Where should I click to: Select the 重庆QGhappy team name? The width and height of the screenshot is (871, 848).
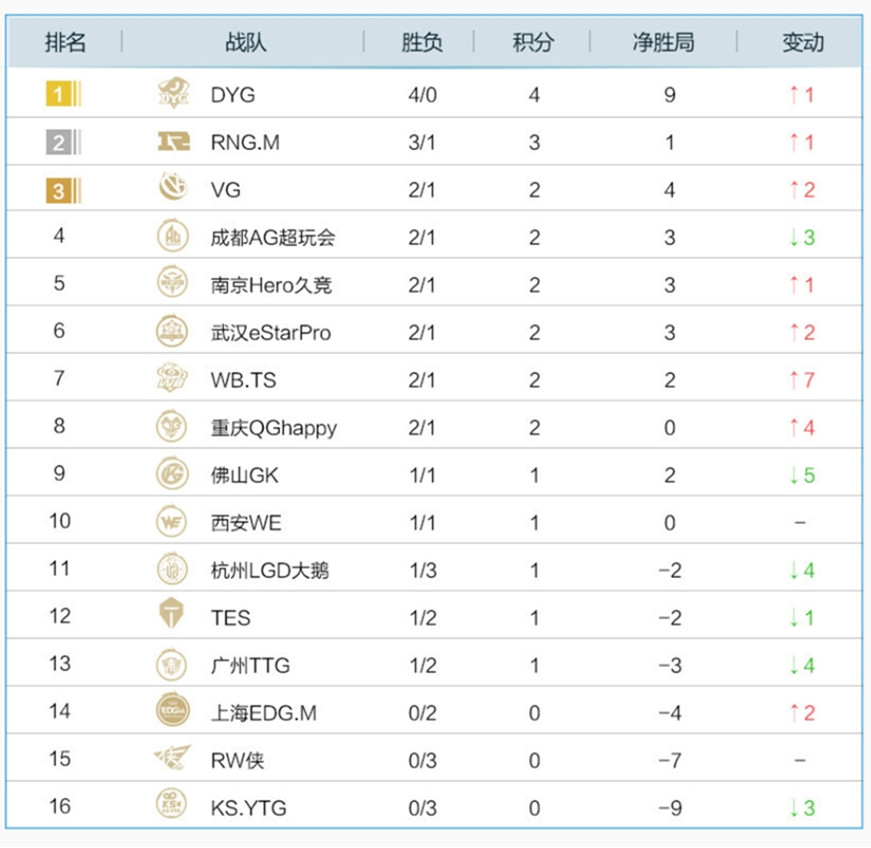(273, 428)
